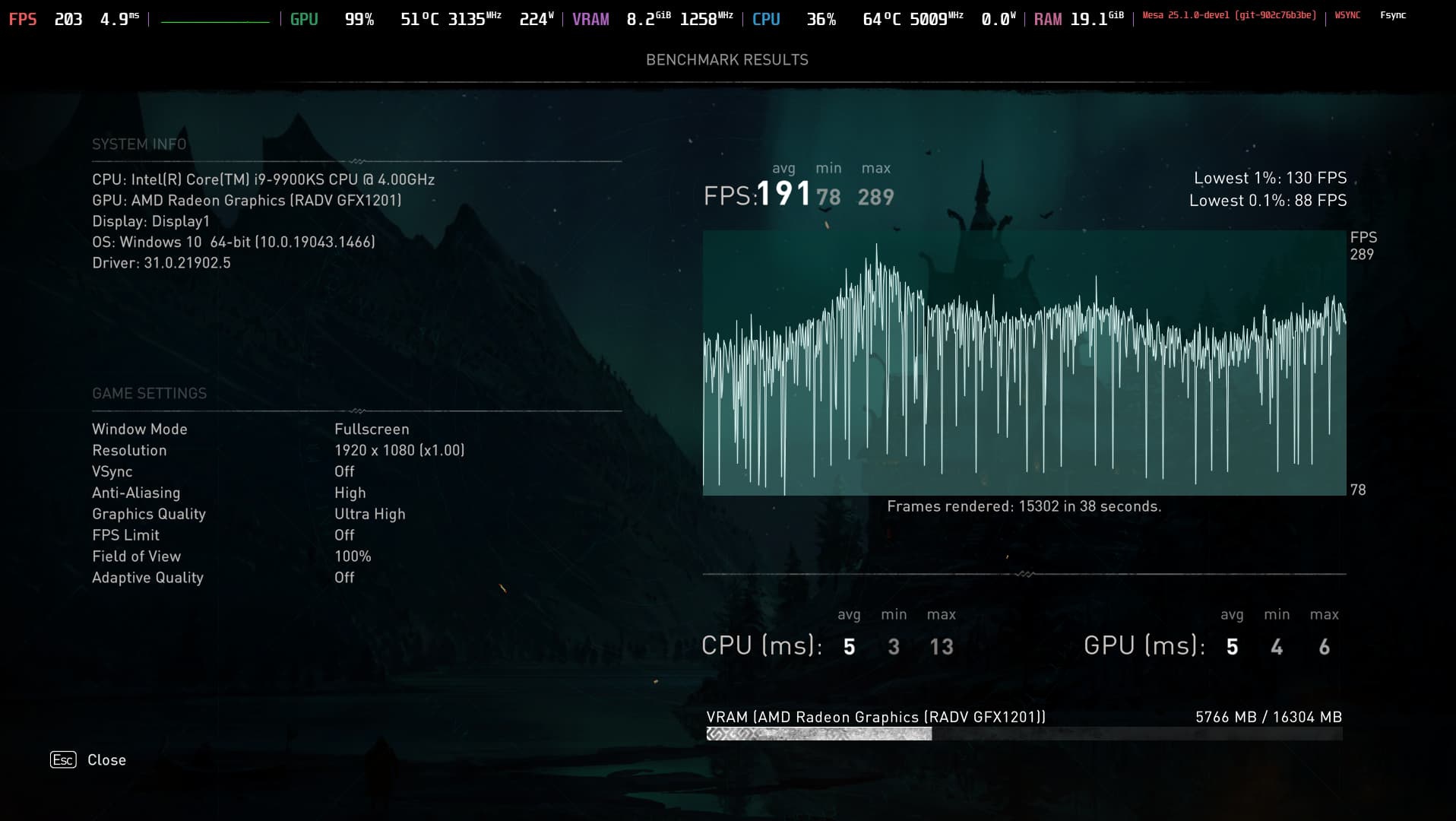Image resolution: width=1456 pixels, height=821 pixels.
Task: Click the purple VRAM overlay label
Action: click(590, 19)
